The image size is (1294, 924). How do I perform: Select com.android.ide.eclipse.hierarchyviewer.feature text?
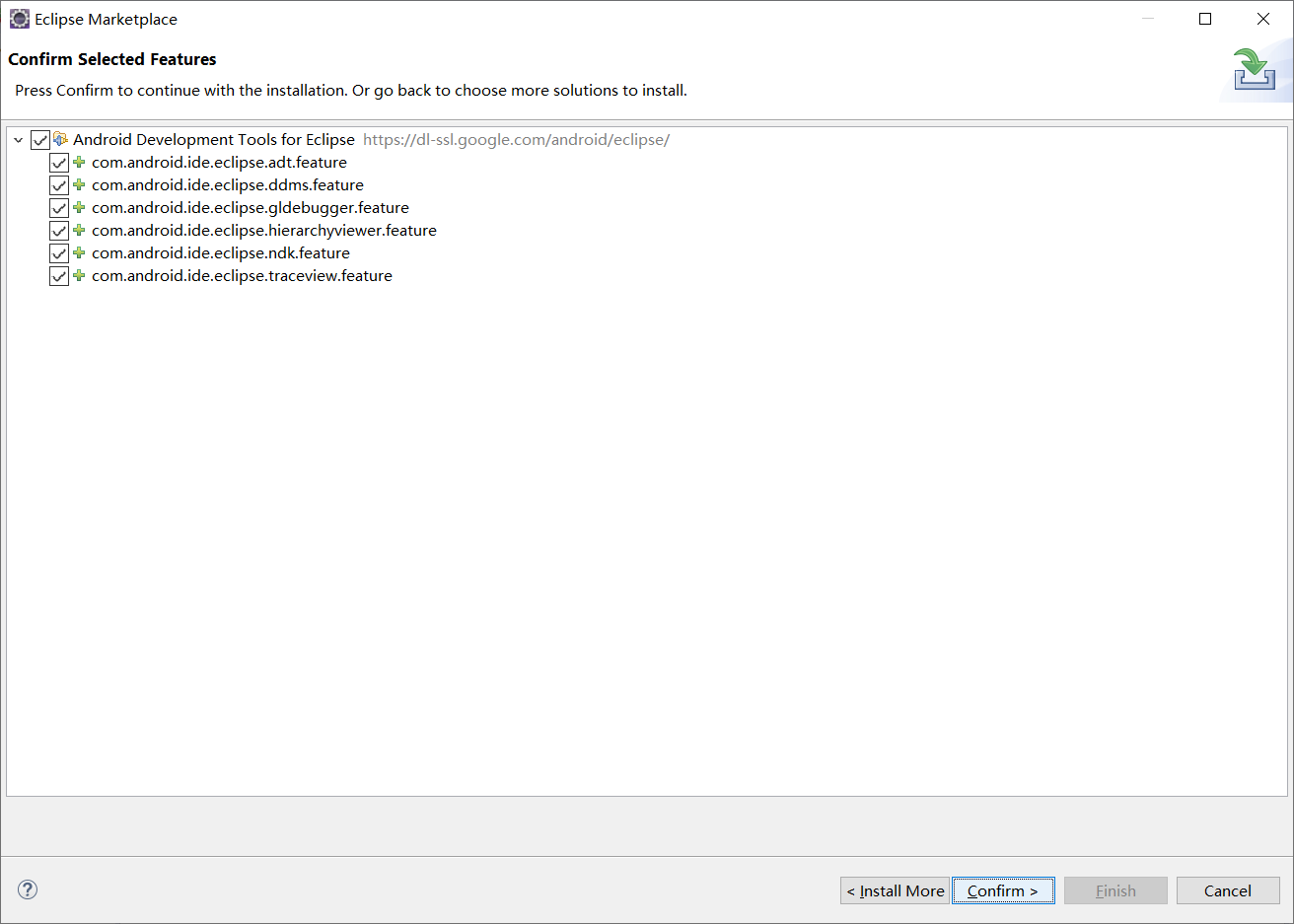(x=264, y=230)
